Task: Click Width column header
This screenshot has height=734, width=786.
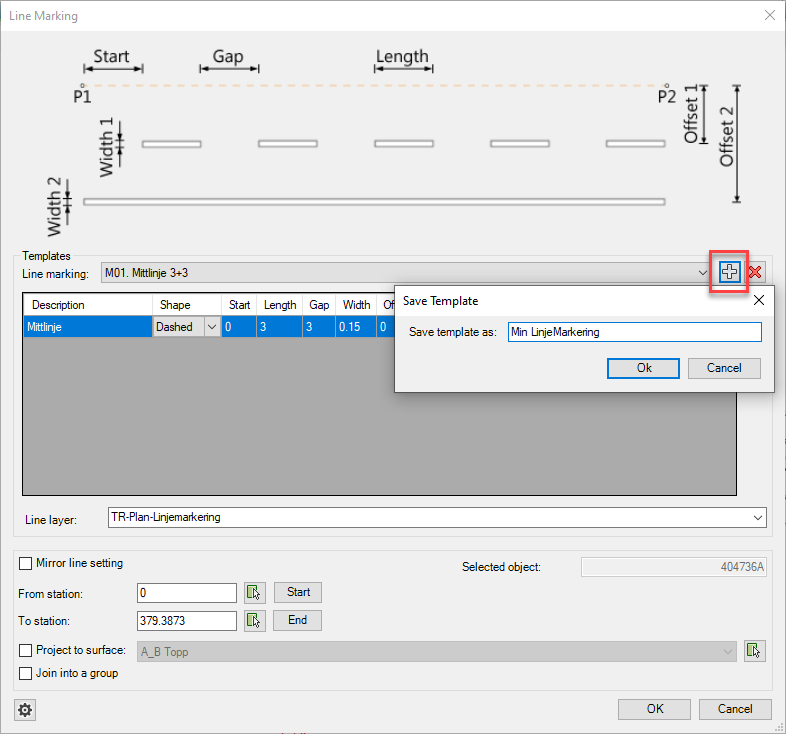Action: pos(356,305)
